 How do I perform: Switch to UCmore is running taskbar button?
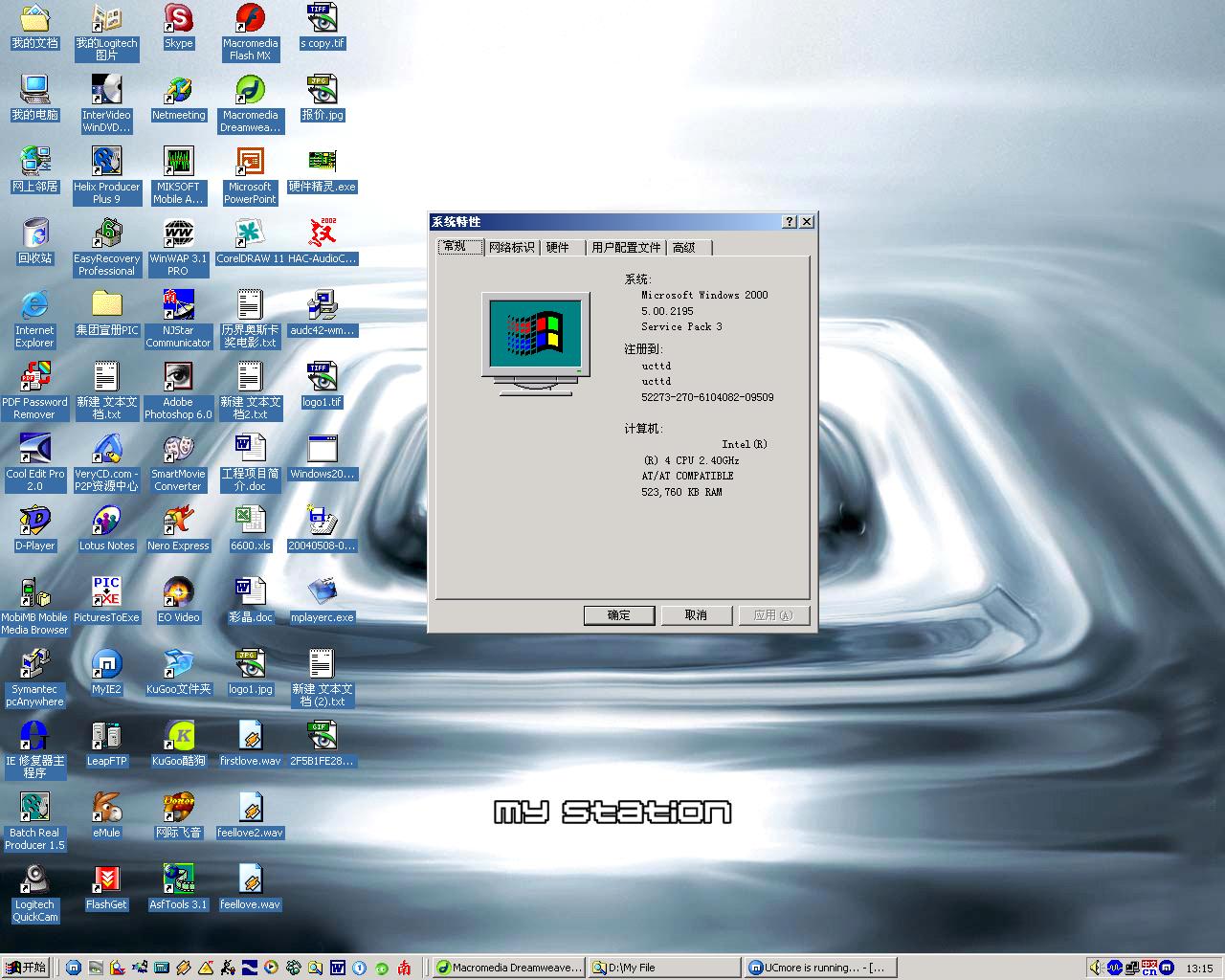(819, 968)
